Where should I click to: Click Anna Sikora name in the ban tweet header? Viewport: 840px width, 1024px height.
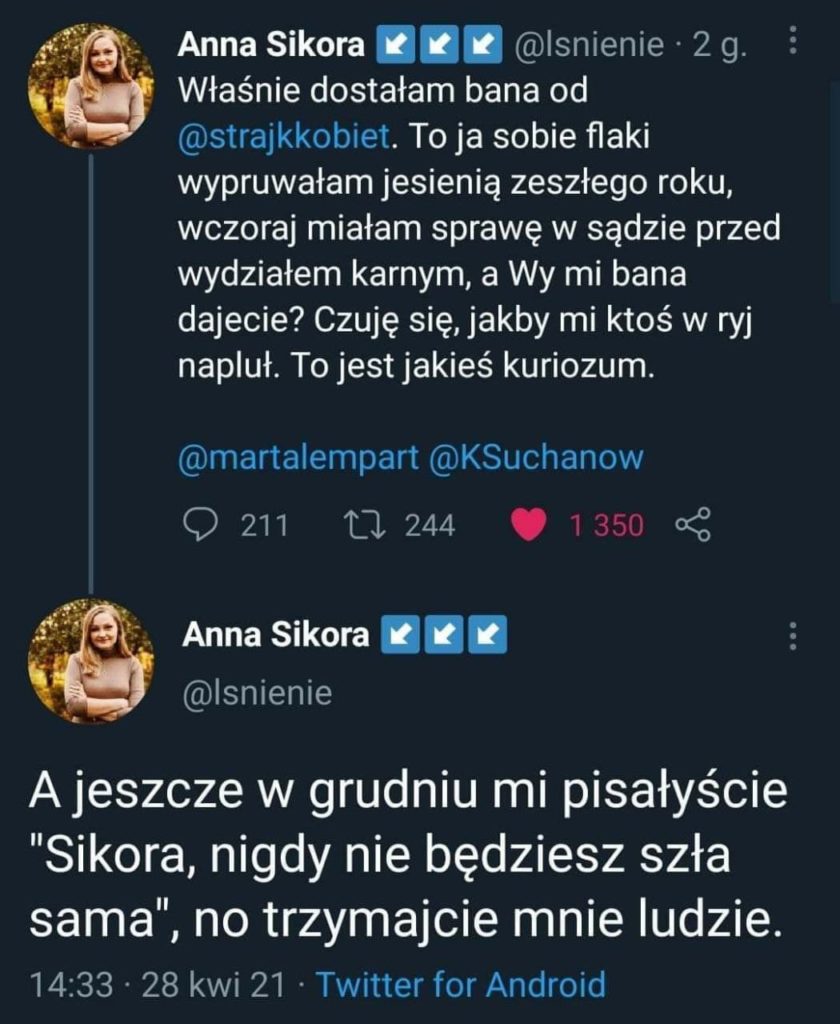272,44
